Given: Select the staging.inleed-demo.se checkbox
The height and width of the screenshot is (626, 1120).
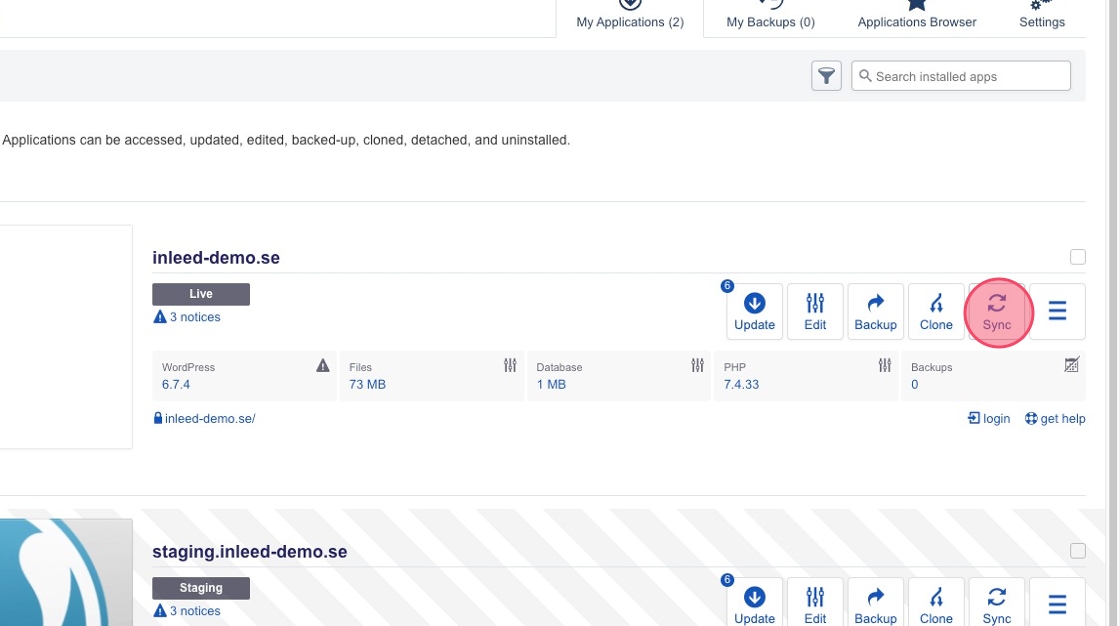Looking at the screenshot, I should coord(1077,551).
